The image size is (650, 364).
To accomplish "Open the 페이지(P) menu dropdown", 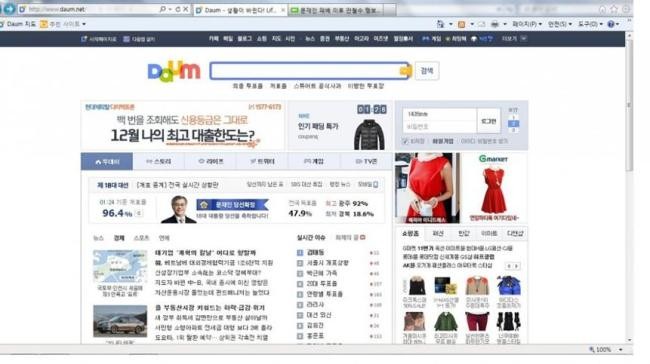I will pyautogui.click(x=527, y=24).
